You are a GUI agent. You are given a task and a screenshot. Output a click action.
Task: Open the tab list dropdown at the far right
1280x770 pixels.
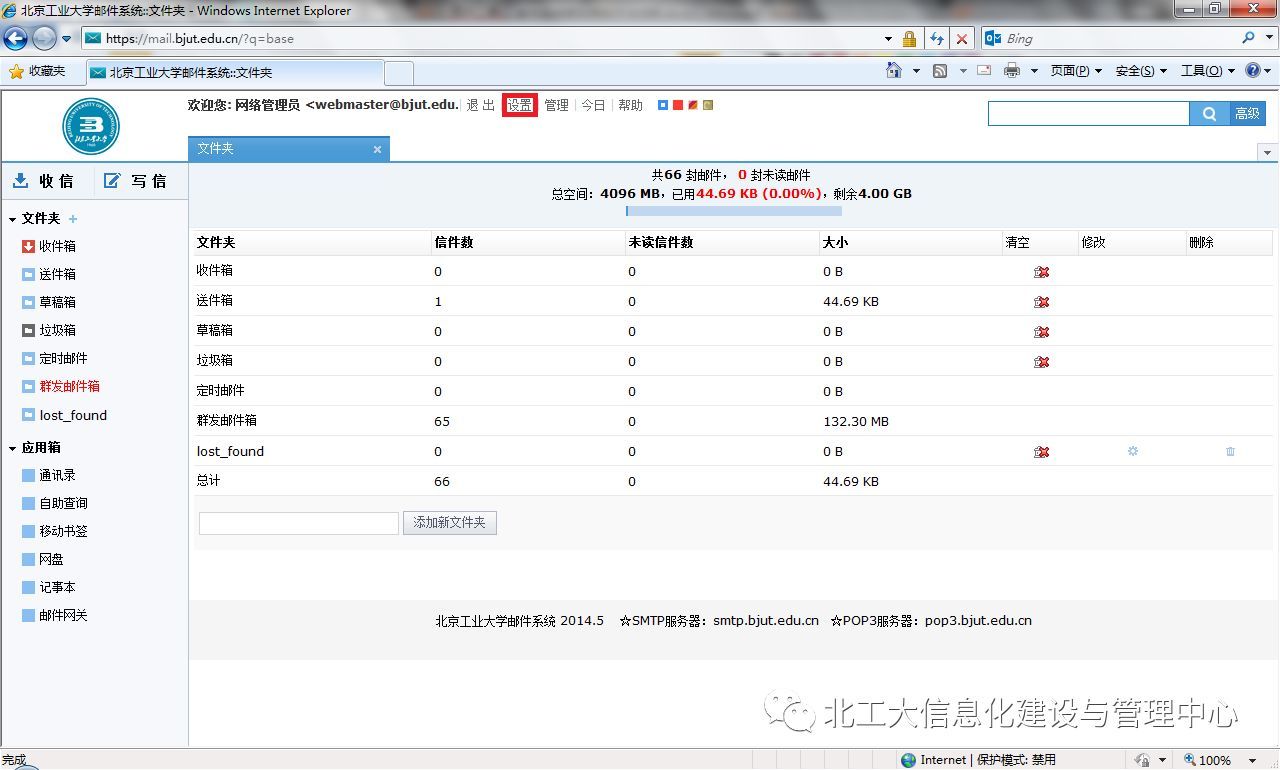(x=1267, y=152)
